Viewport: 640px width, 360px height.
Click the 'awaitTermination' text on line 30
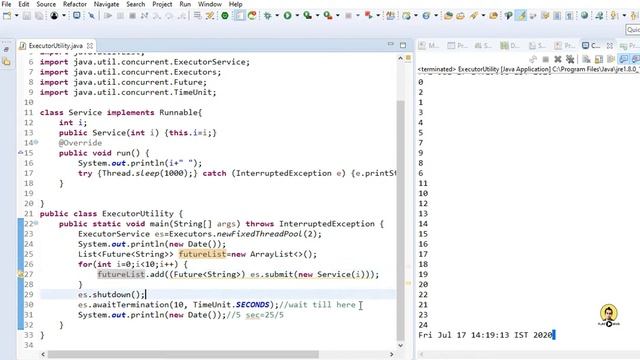tap(130, 304)
